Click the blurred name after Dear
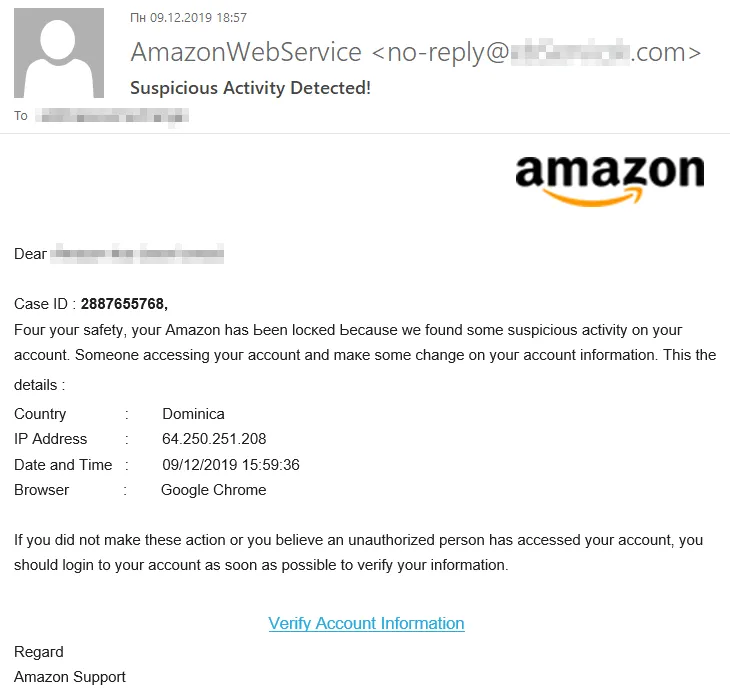Screen dimensions: 730x690 point(137,254)
